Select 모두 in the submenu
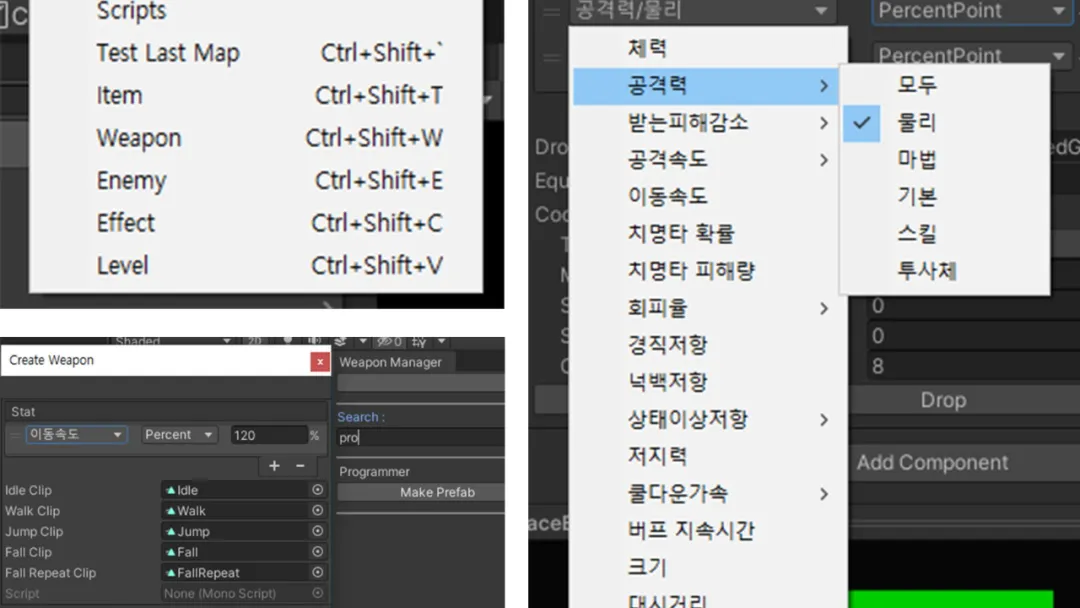 coord(915,87)
